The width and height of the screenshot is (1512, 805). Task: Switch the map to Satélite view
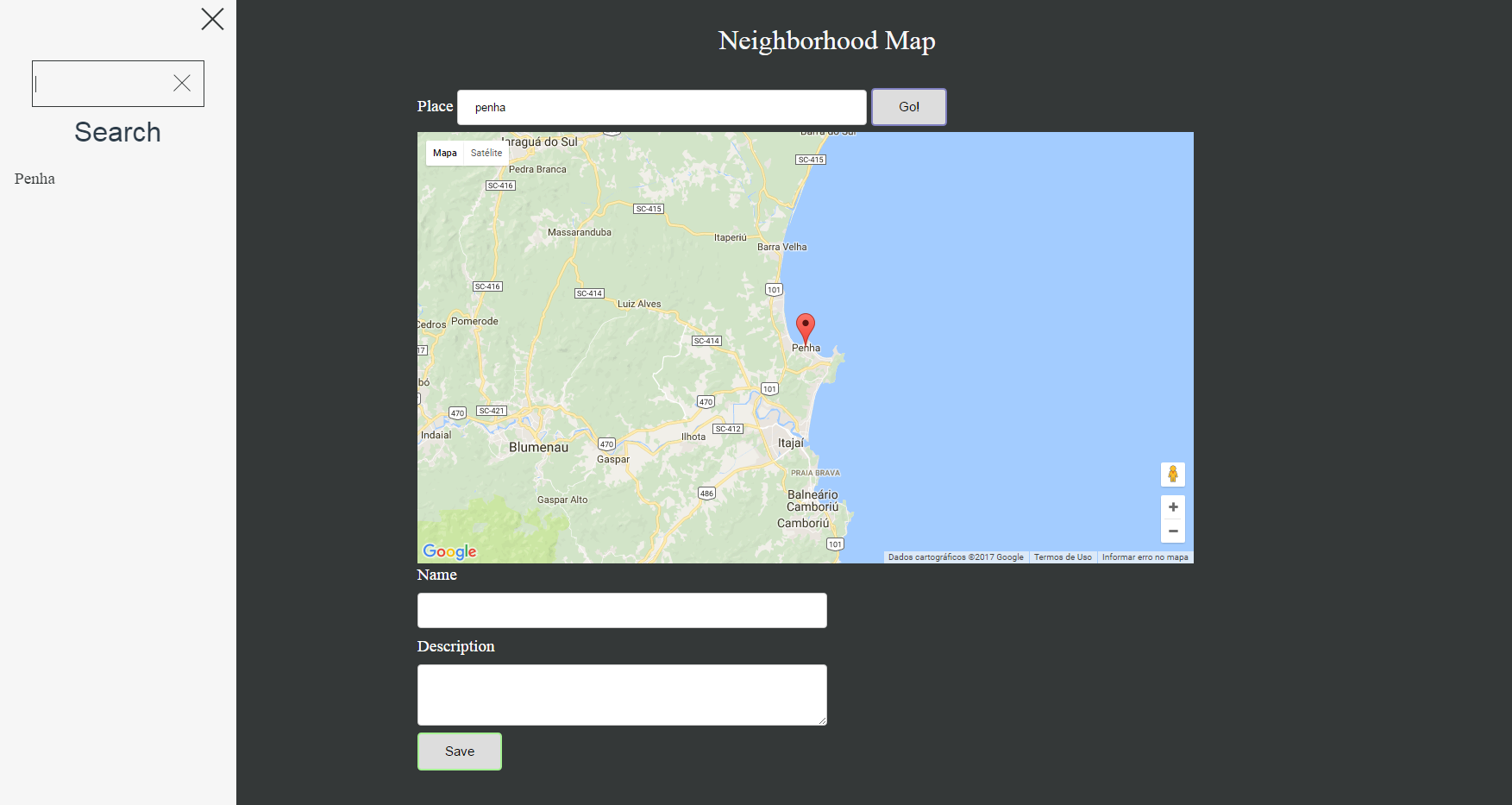[486, 152]
